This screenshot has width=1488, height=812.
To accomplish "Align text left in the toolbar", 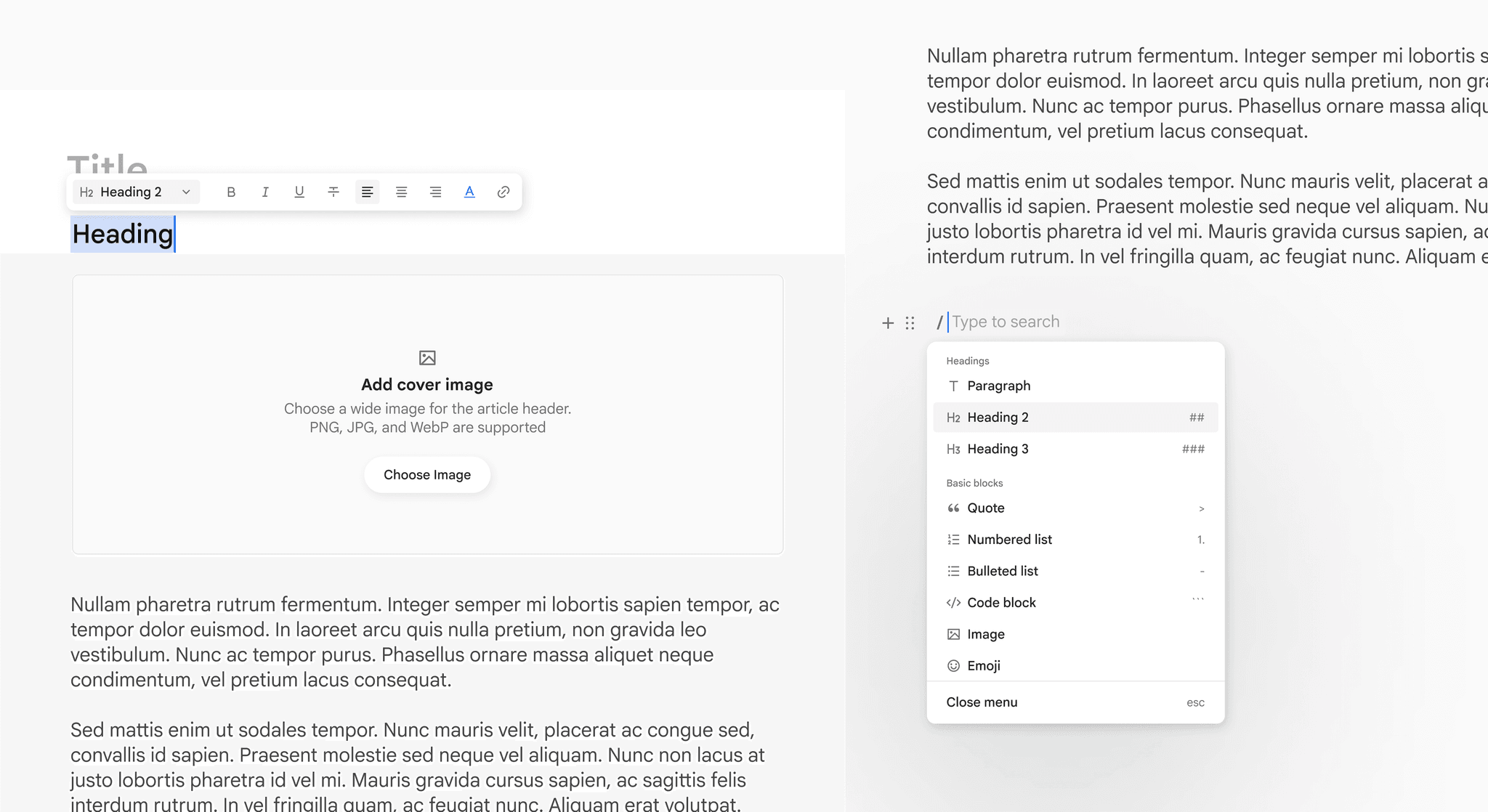I will (x=368, y=192).
